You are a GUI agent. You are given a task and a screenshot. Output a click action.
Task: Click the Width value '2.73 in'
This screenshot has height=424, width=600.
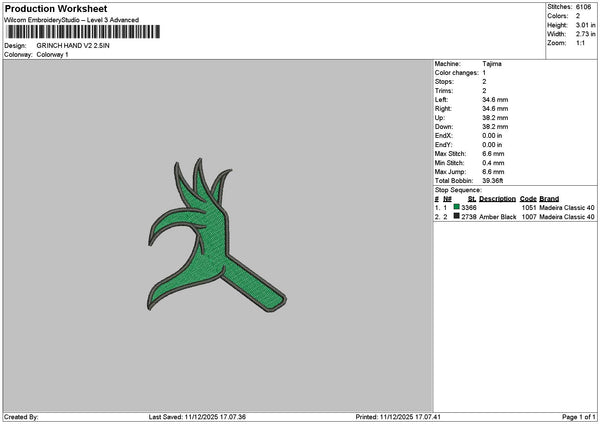(585, 34)
